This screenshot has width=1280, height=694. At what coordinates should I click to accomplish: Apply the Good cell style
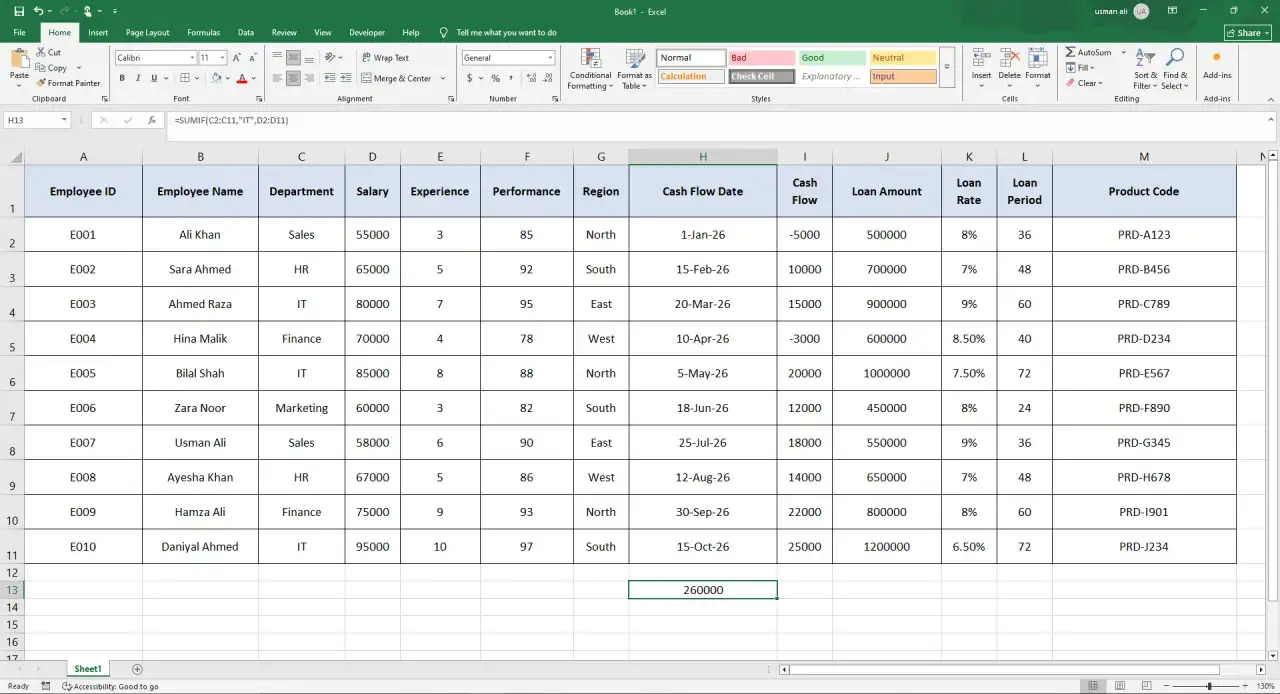click(x=832, y=58)
